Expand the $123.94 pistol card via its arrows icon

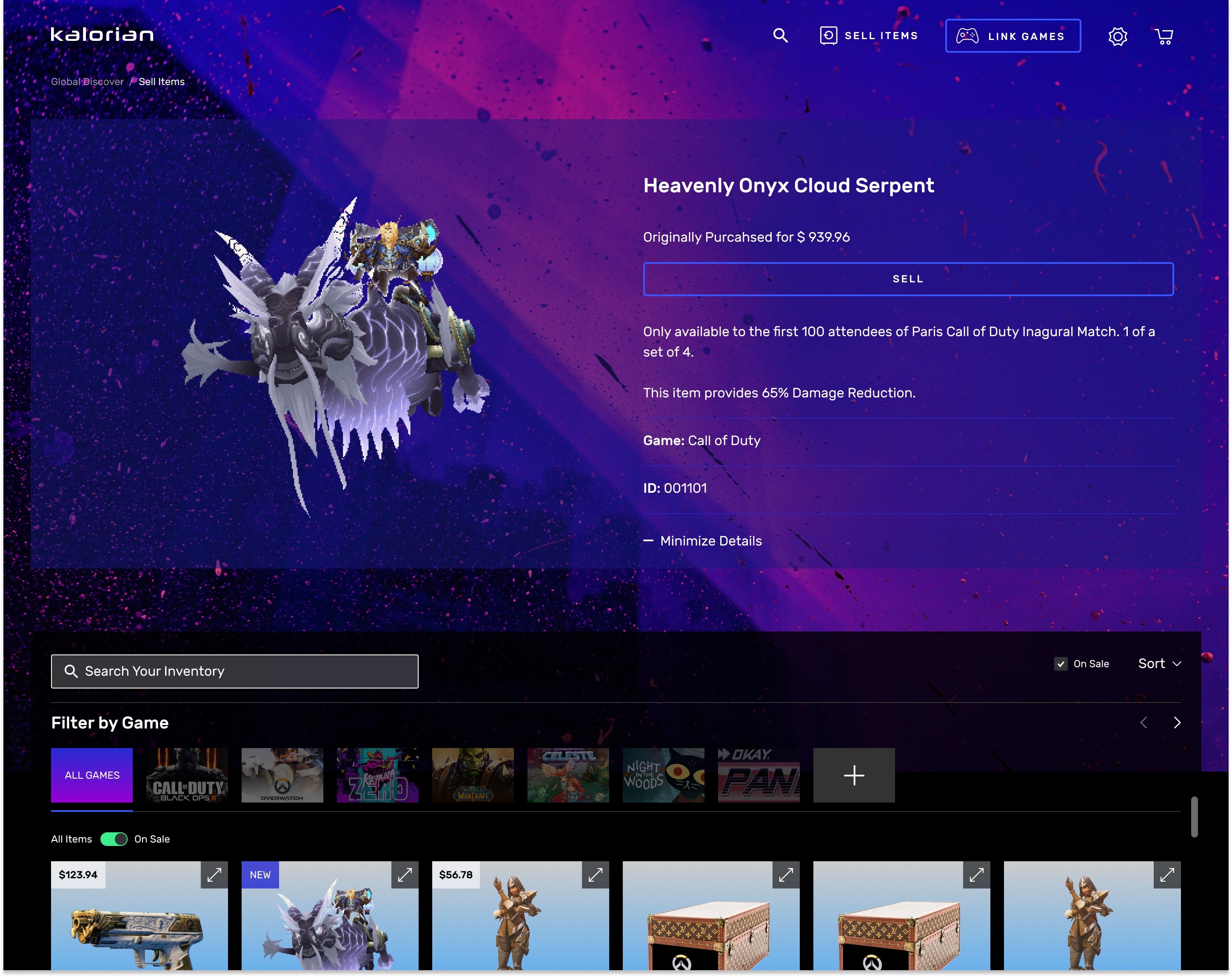[214, 875]
